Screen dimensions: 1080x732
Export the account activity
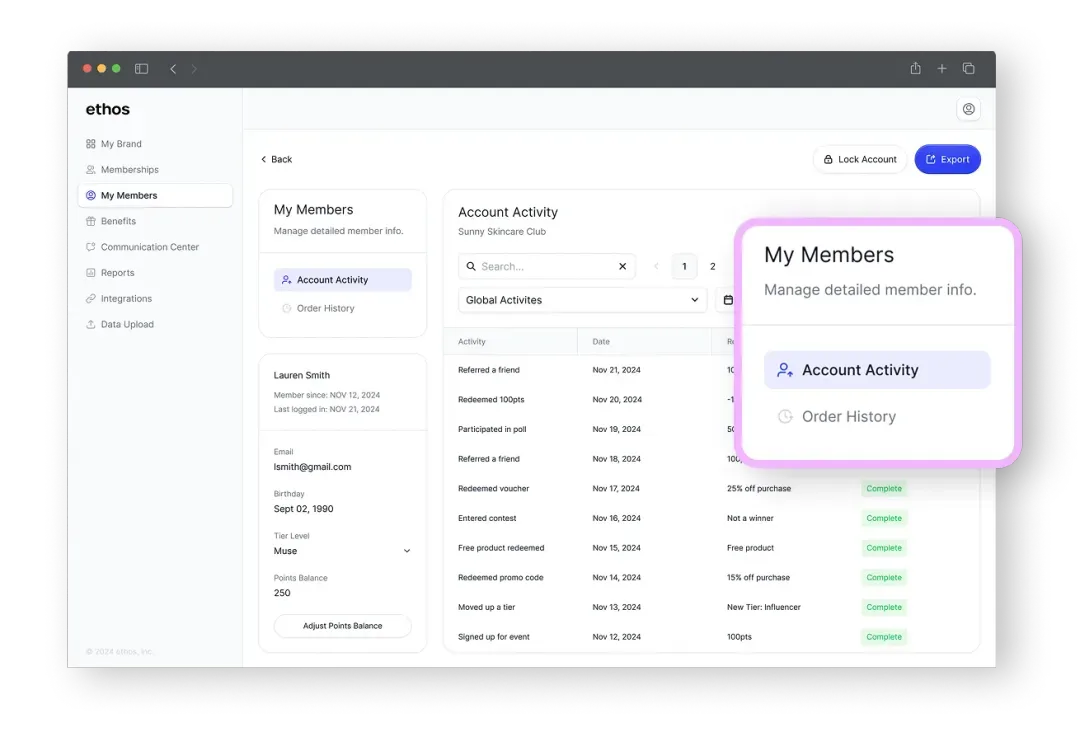[x=947, y=159]
